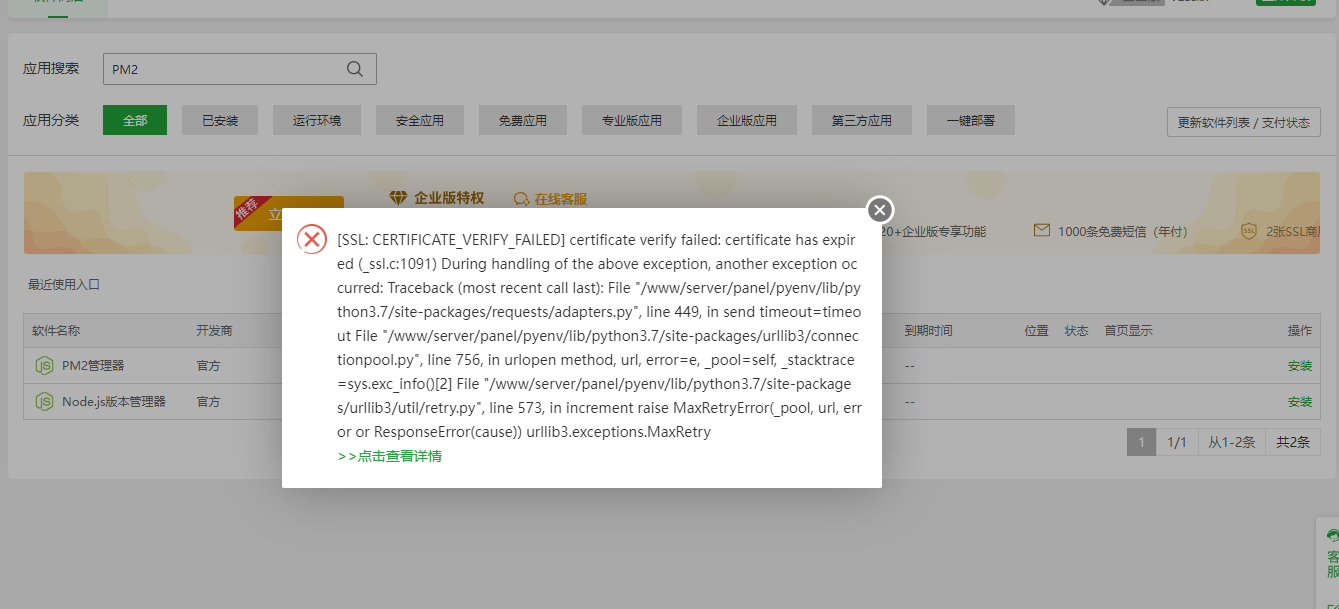The image size is (1339, 609).
Task: Switch to the 企业版应用 category
Action: point(747,120)
